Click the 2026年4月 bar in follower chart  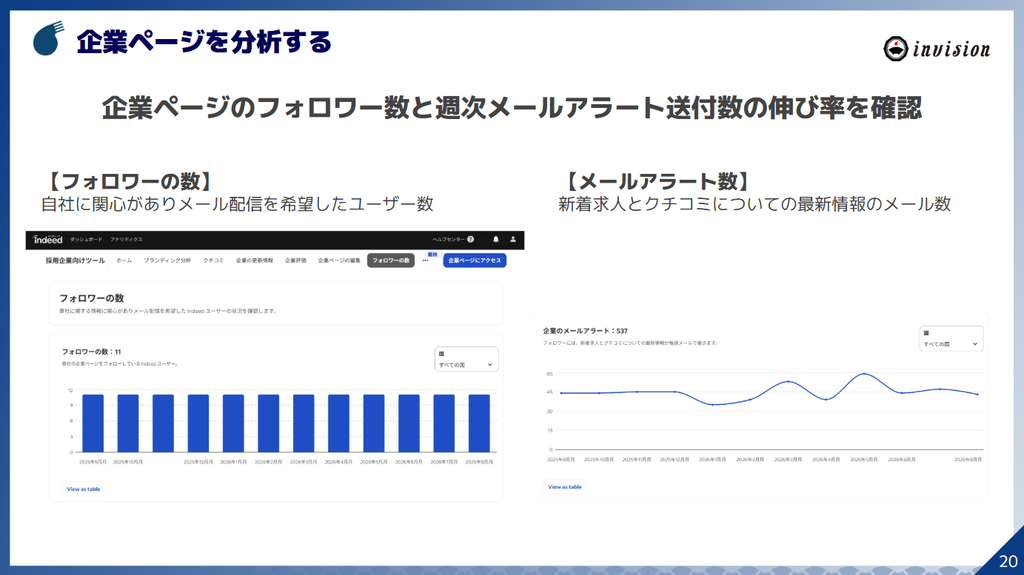(338, 423)
